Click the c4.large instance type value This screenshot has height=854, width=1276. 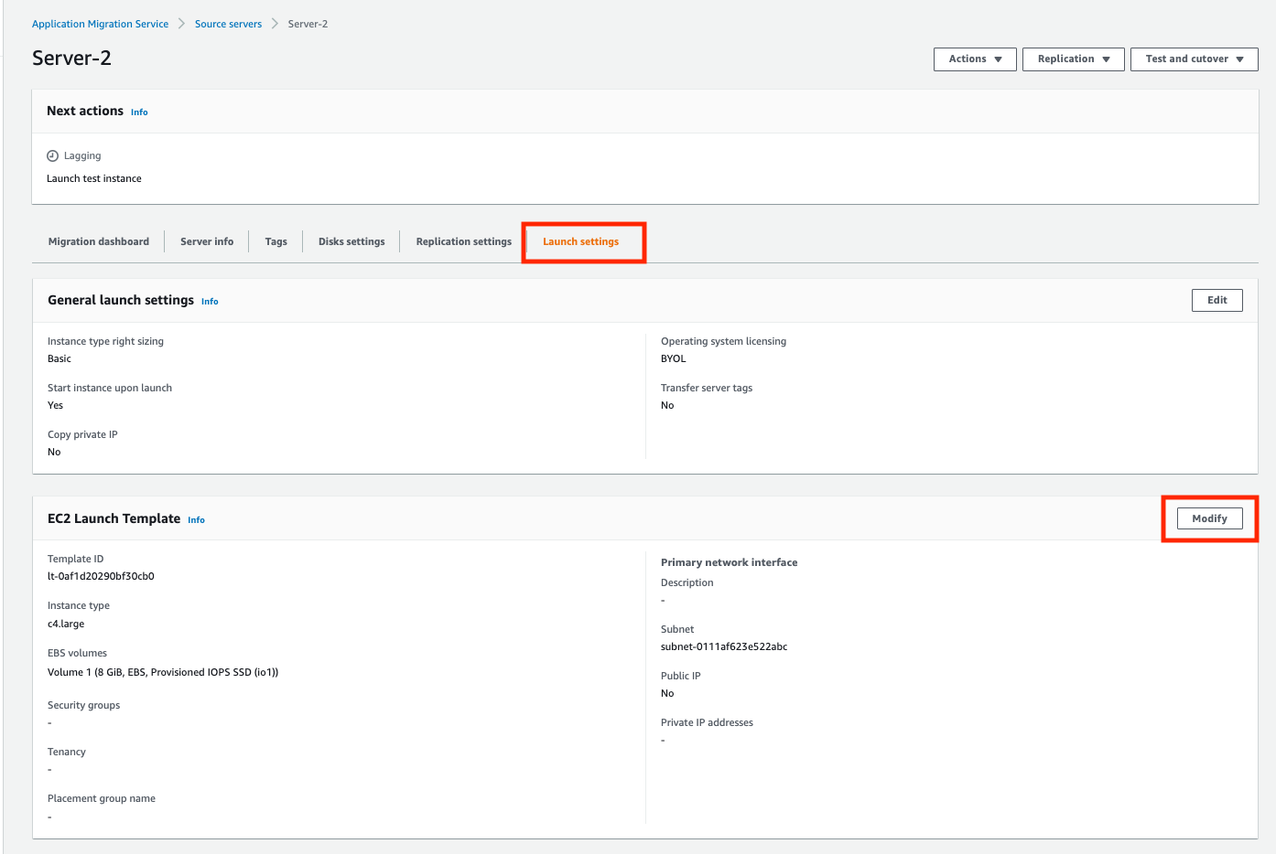point(66,623)
